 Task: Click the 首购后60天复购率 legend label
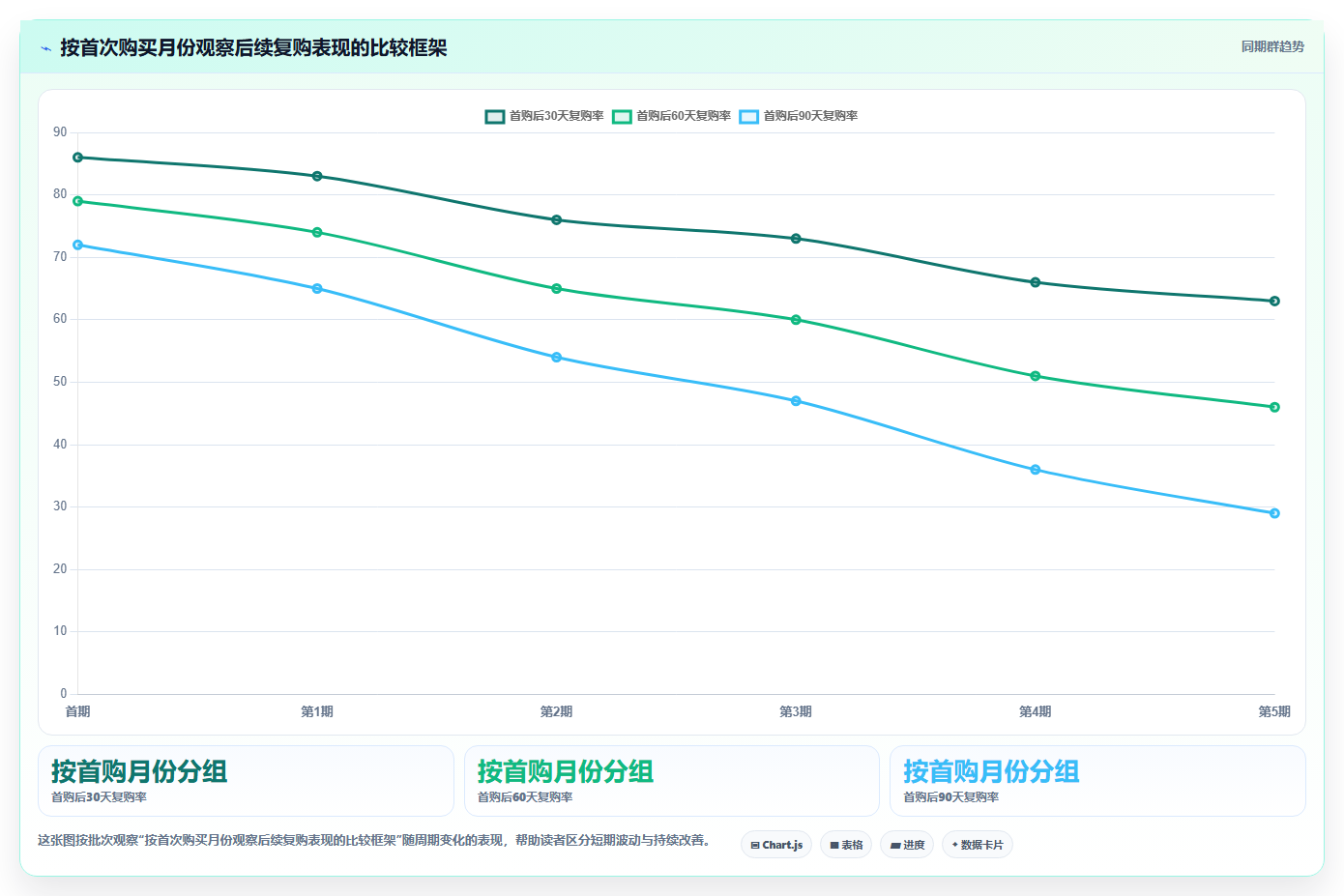pos(684,116)
